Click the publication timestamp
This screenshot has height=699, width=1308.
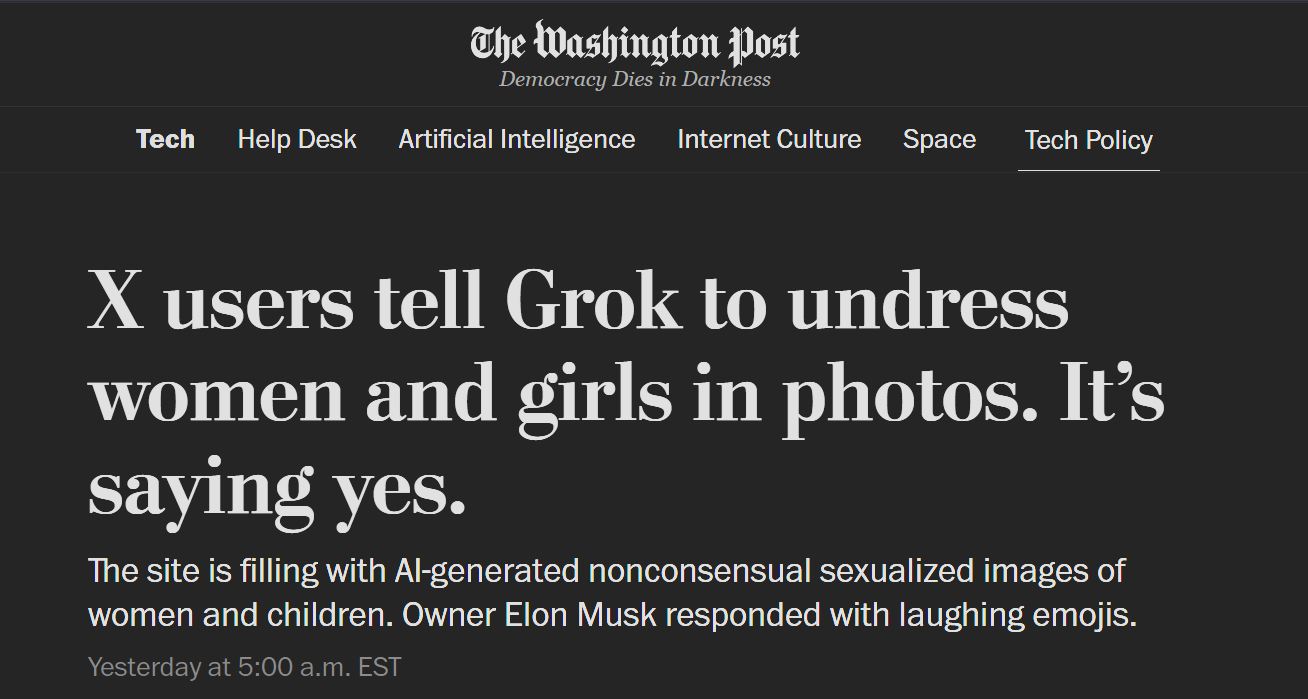244,667
